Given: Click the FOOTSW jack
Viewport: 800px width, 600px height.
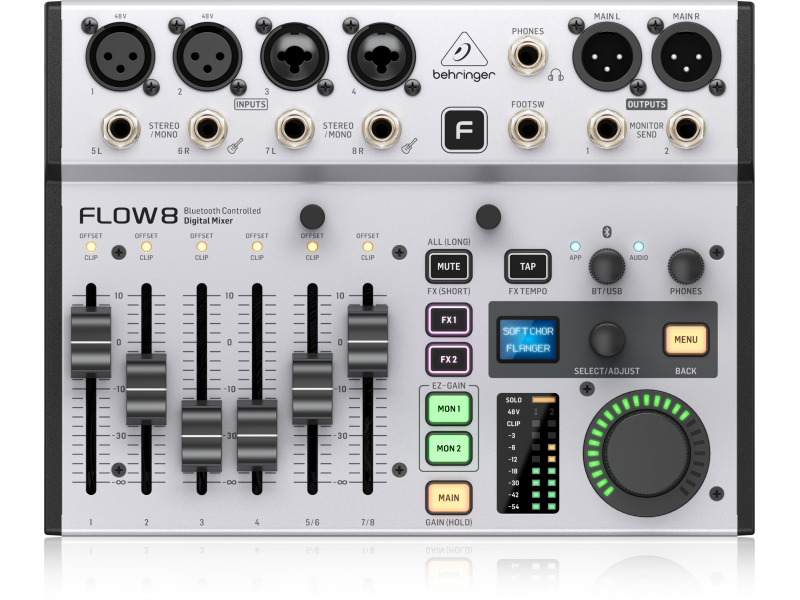Looking at the screenshot, I should tap(528, 129).
